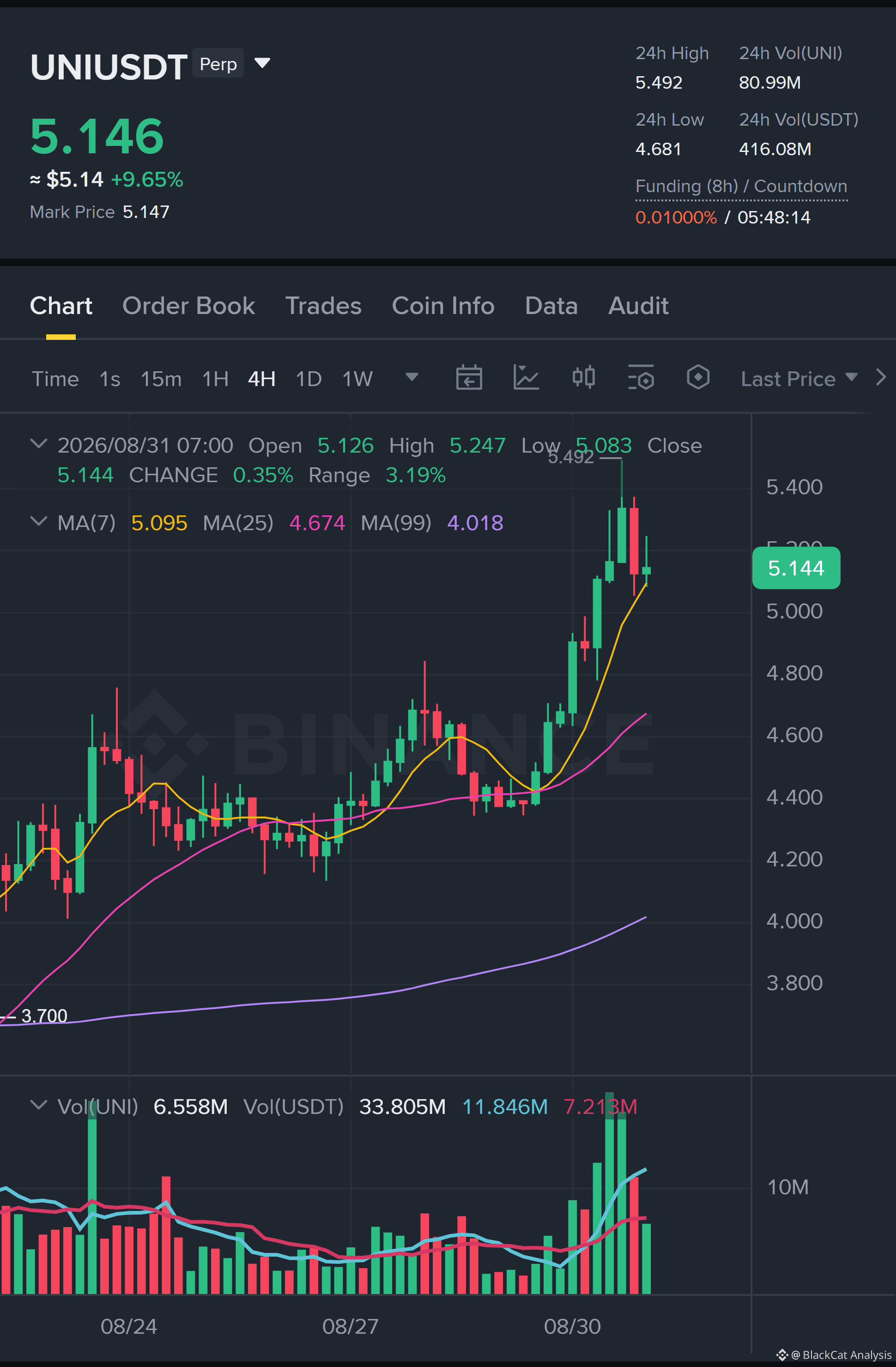Select the Chart tab
This screenshot has height=1367, width=896.
(x=61, y=306)
